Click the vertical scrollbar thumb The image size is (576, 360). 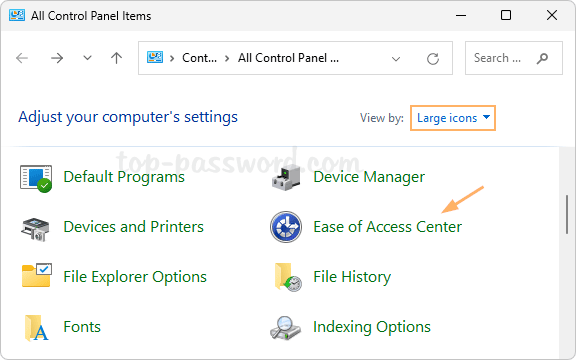coord(567,215)
